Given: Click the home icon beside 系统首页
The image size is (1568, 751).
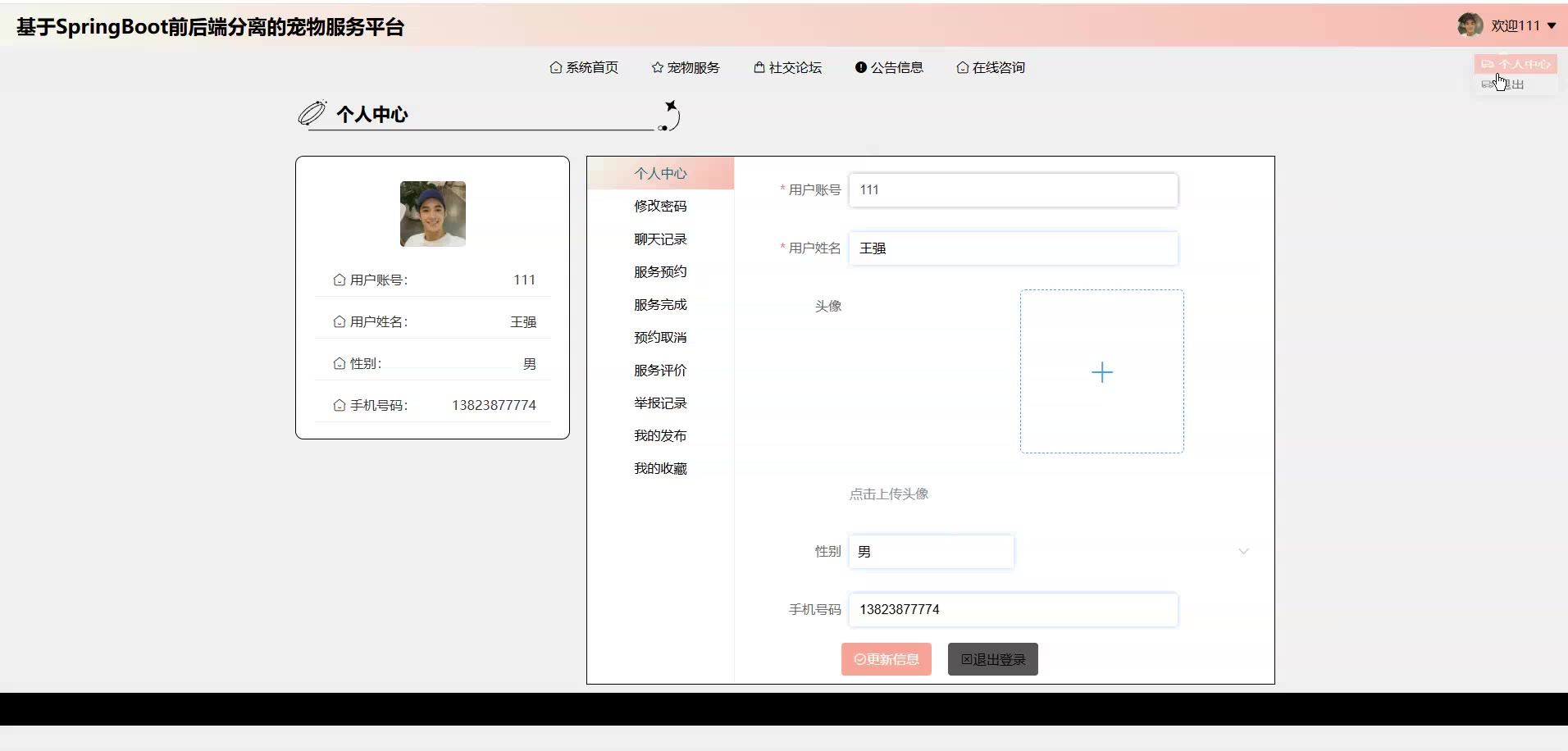Looking at the screenshot, I should pos(555,68).
